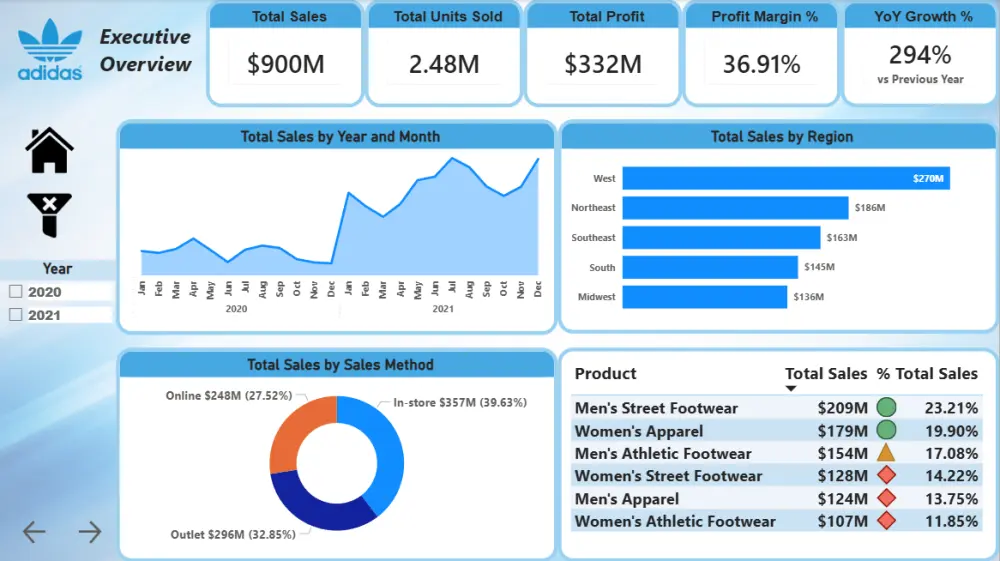Select the South region bar

(x=710, y=267)
